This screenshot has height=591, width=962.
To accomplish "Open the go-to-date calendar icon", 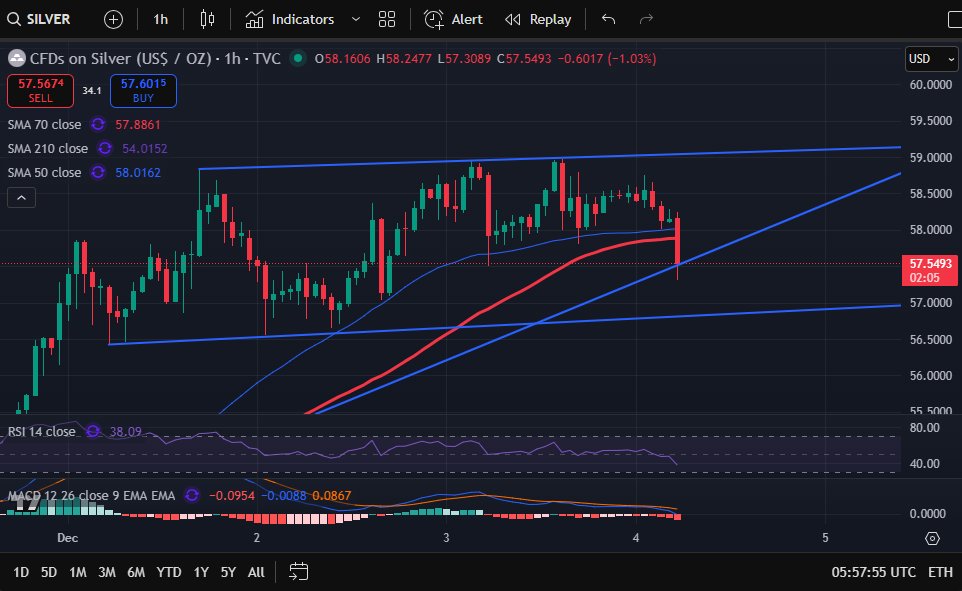I will point(298,572).
